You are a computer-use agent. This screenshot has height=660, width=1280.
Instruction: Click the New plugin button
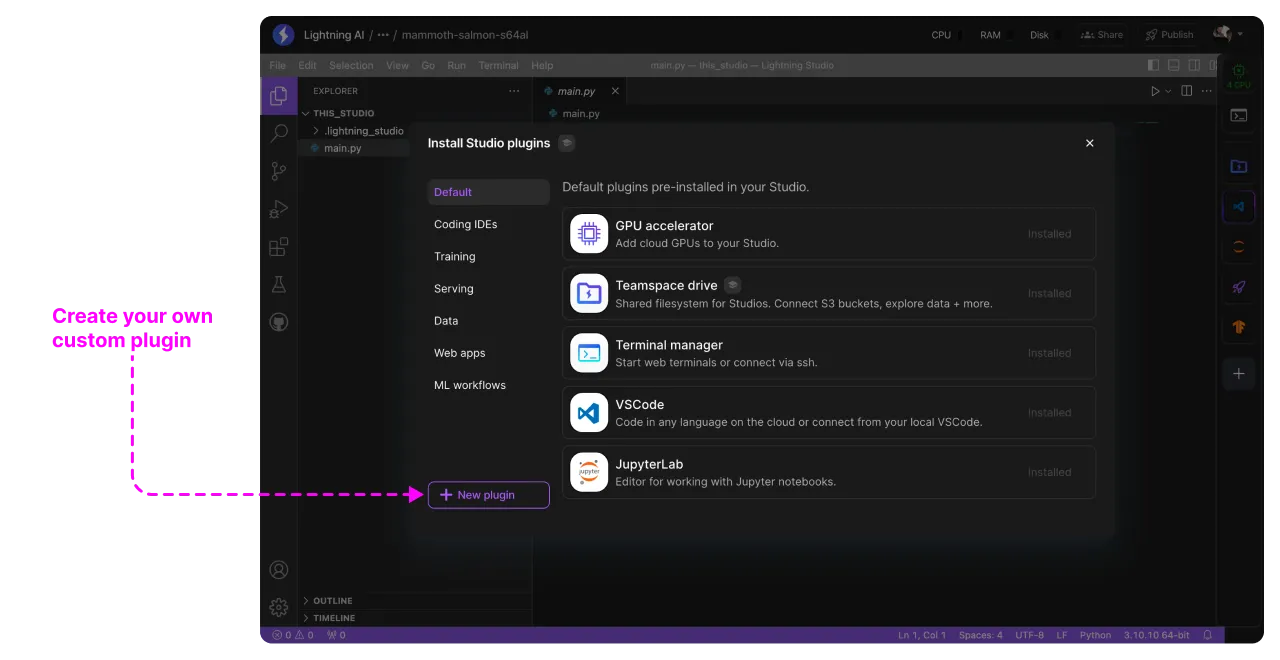pos(489,495)
